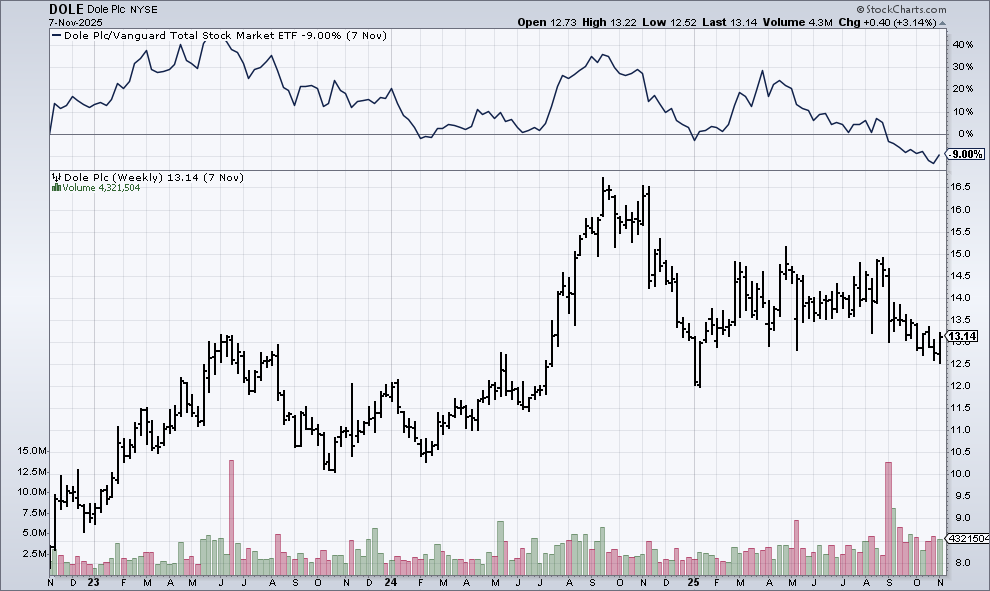Click the 12.0 price axis label
990x591 pixels.
[x=960, y=386]
